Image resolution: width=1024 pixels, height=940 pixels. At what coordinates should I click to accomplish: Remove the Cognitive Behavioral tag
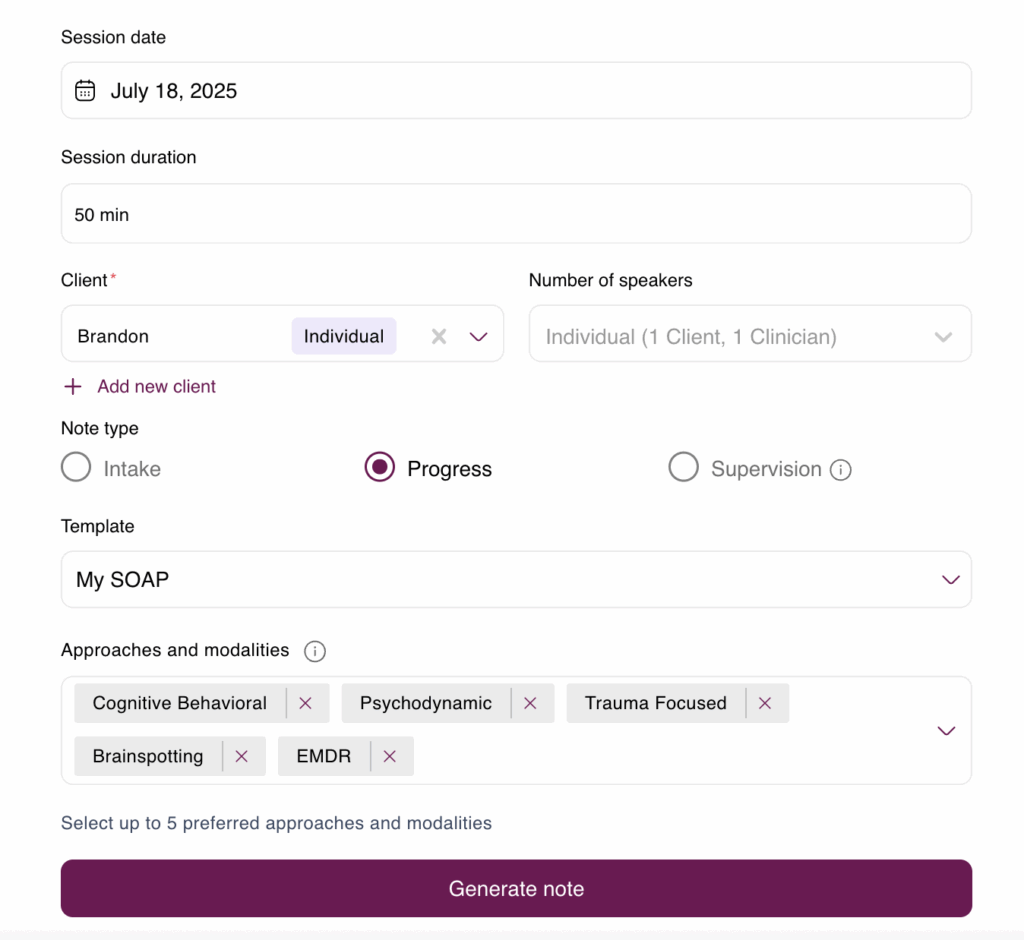(x=305, y=703)
